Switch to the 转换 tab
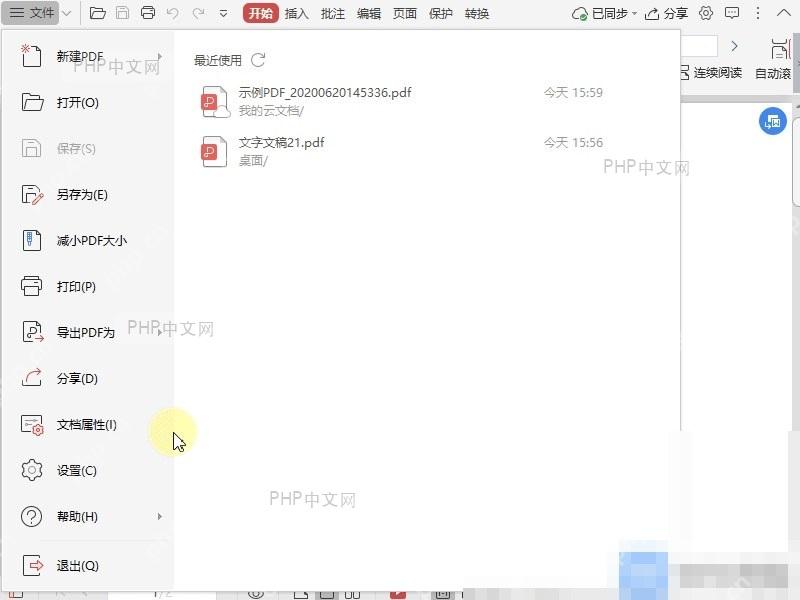 point(477,14)
